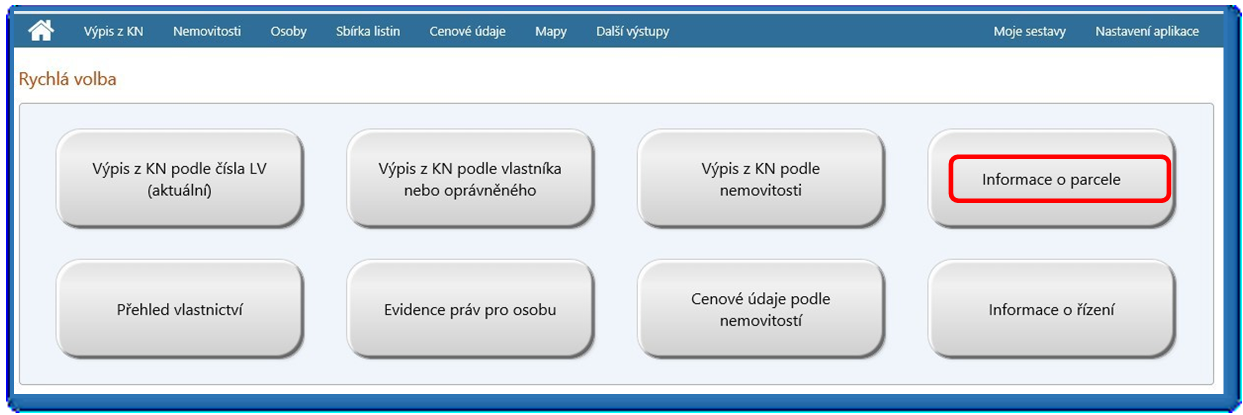The image size is (1243, 415).
Task: Choose Cenové údaje podle nemovitostí button
Action: click(760, 309)
